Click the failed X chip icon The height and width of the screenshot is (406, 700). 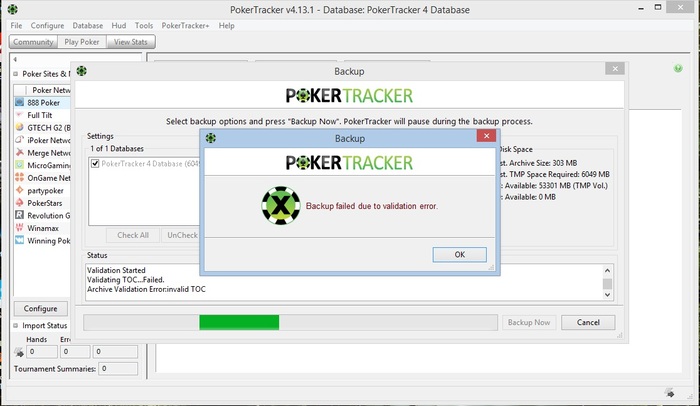281,205
